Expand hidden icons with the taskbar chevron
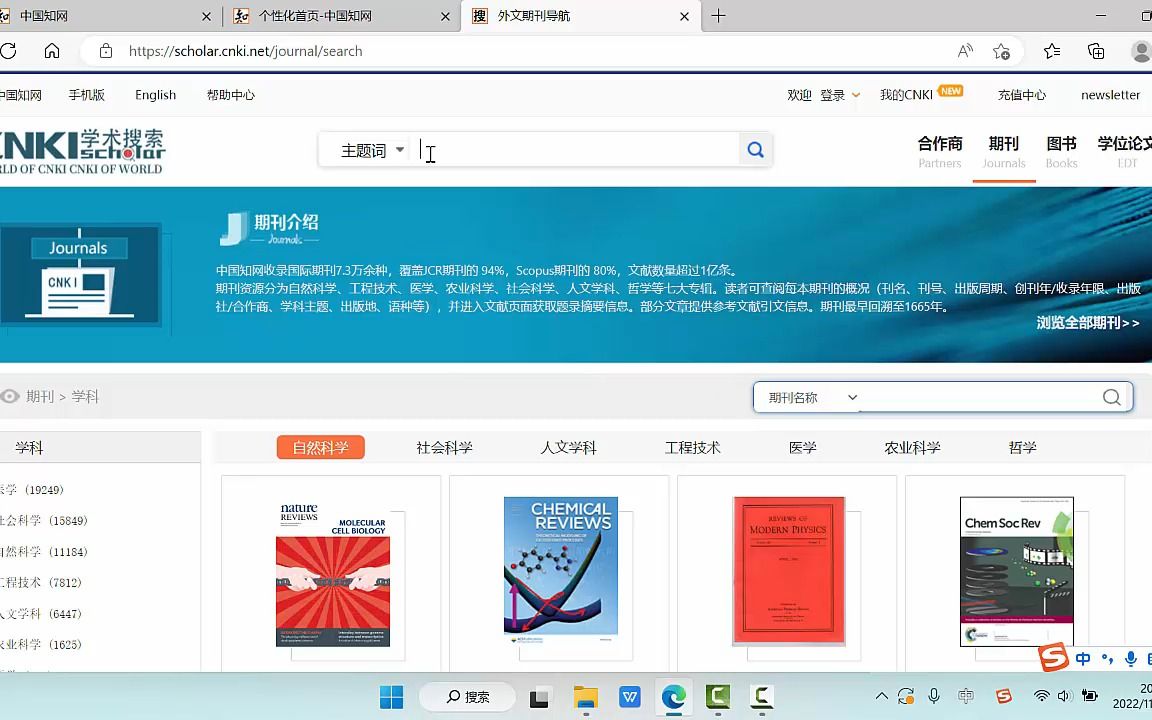1152x720 pixels. (x=881, y=696)
